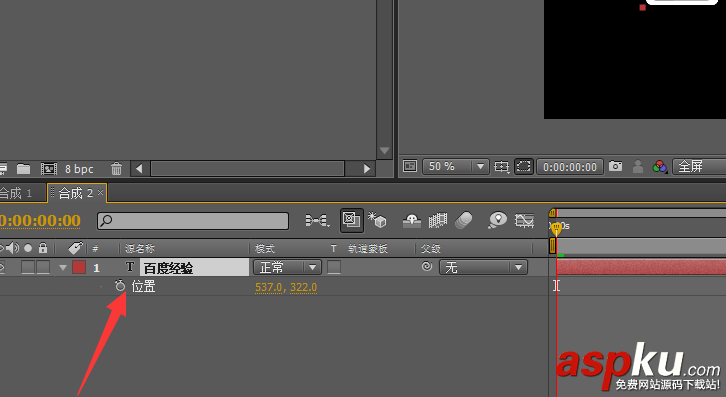Image resolution: width=726 pixels, height=397 pixels.
Task: Click the parent pick whip spiral icon
Action: [427, 266]
